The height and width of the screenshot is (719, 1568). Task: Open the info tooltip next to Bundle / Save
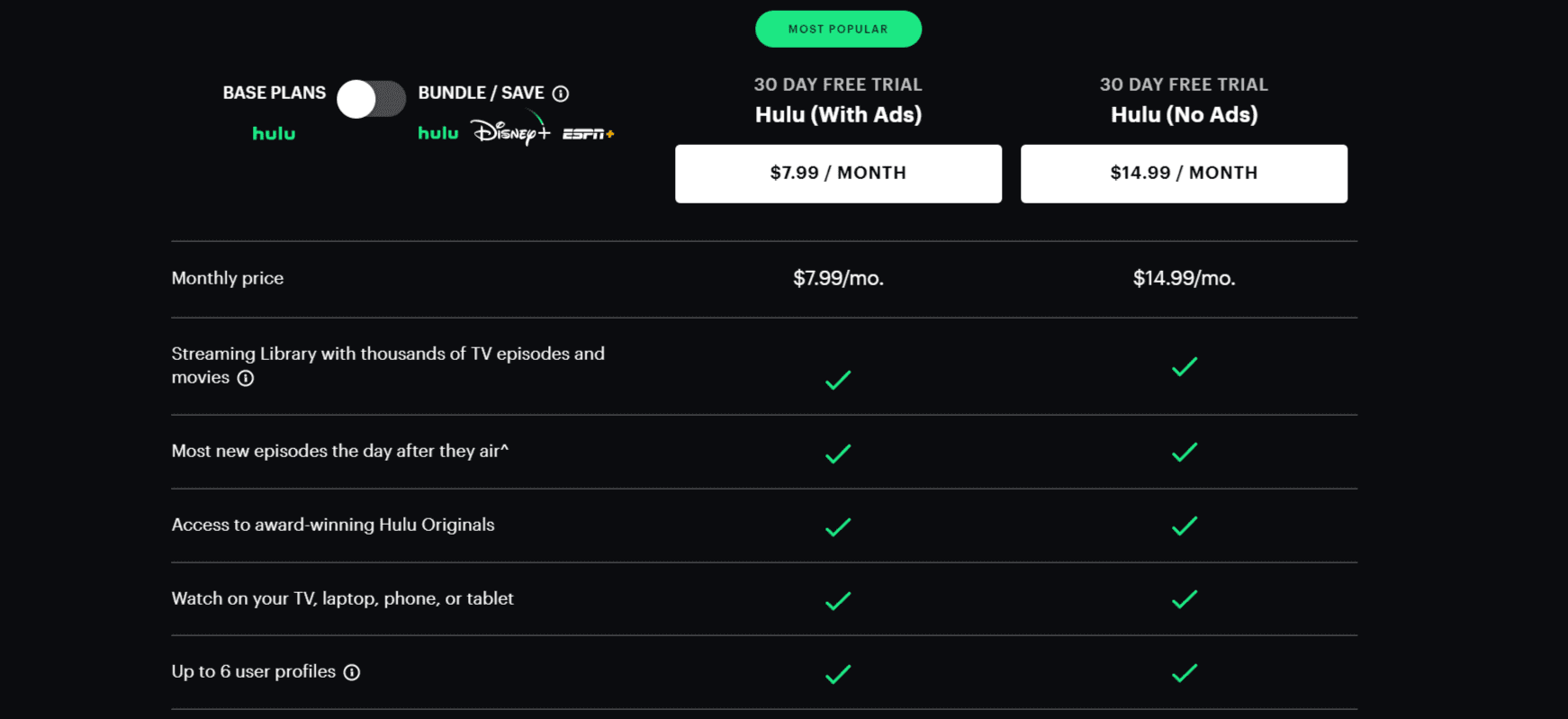click(563, 93)
